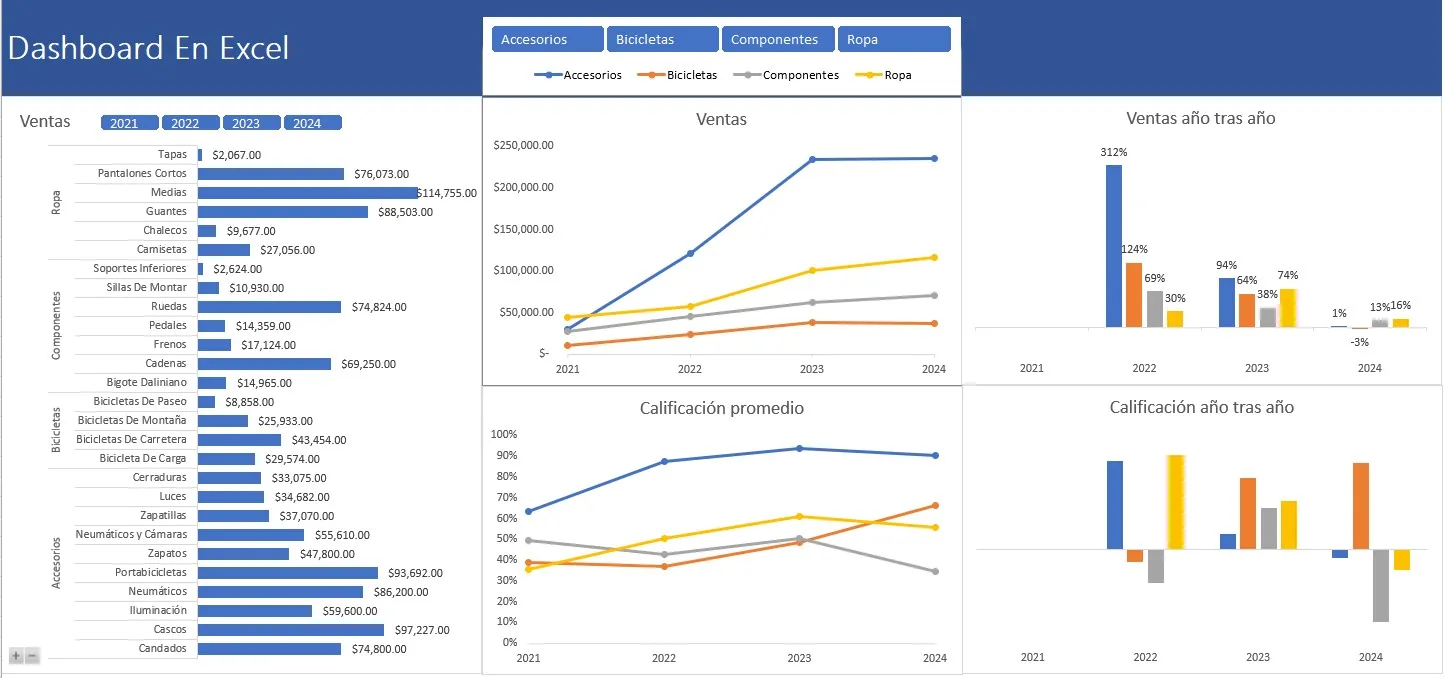Click the Soportes Inferiores row label

[140, 268]
